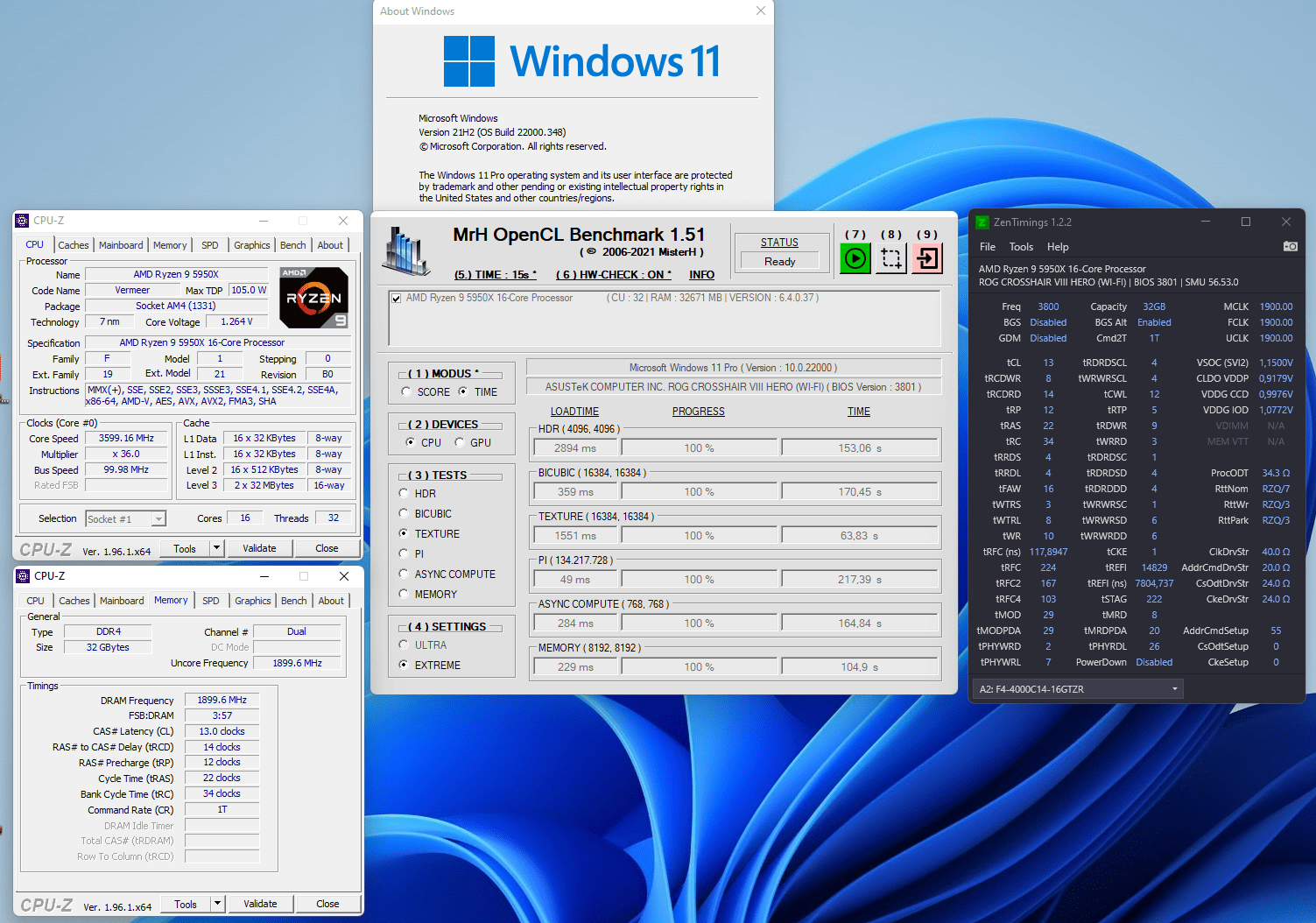Select the PI test radio button

(x=404, y=553)
